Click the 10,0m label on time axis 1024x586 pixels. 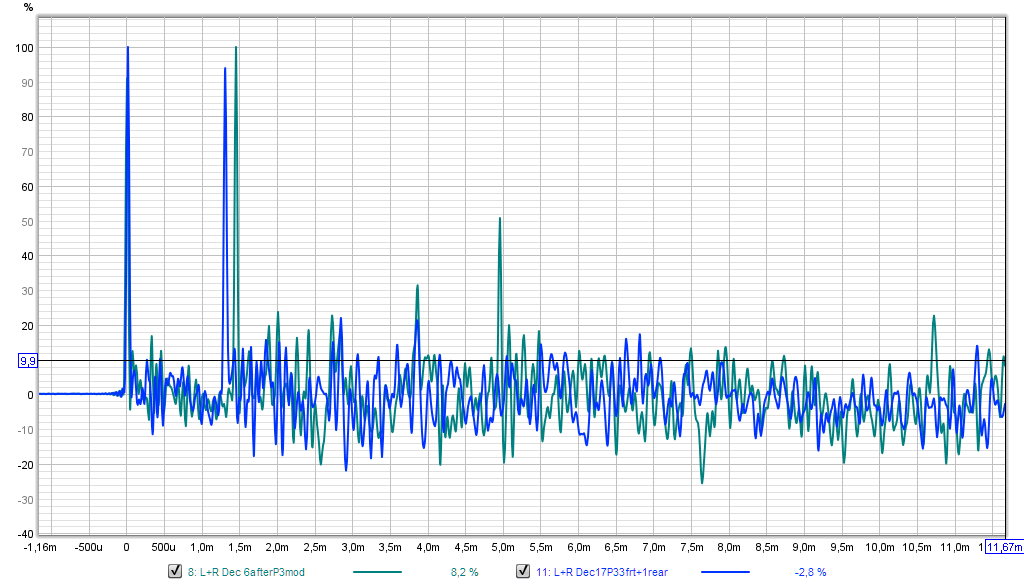(880, 547)
